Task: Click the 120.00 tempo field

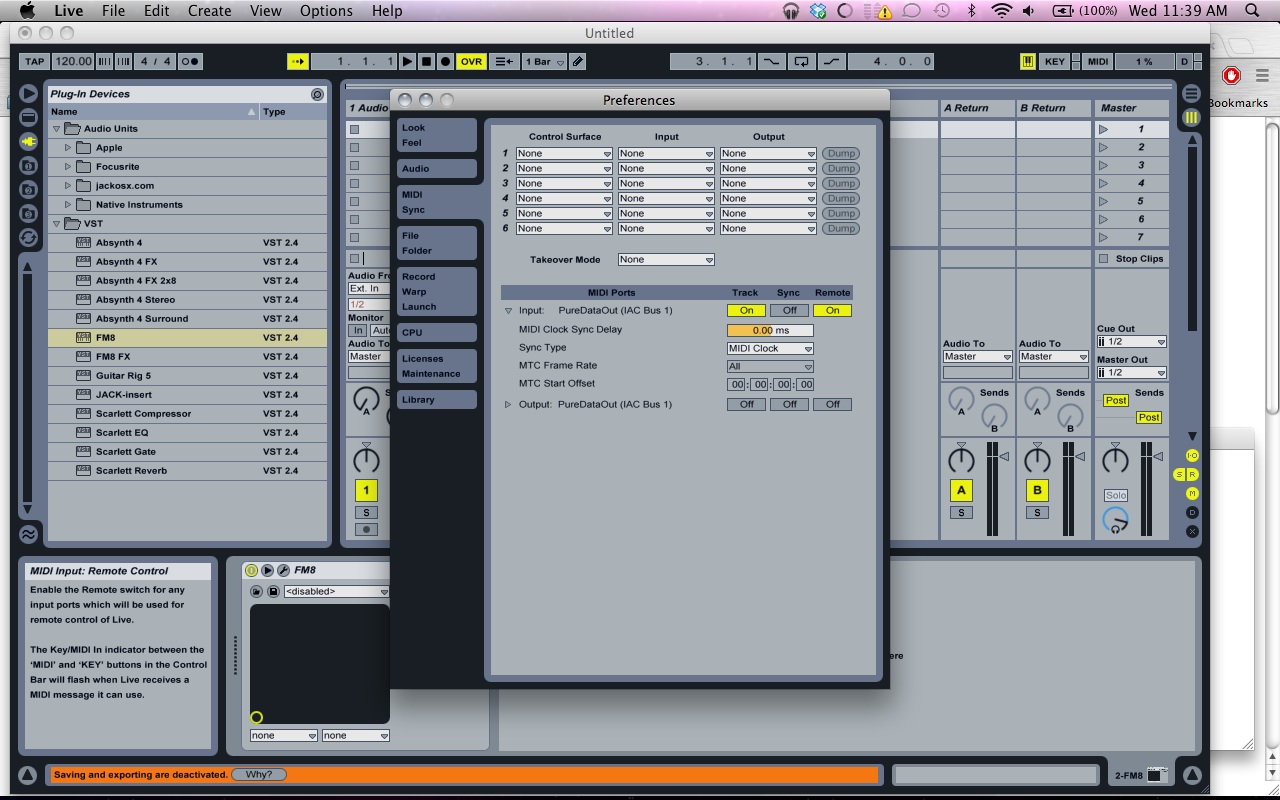Action: pyautogui.click(x=73, y=61)
